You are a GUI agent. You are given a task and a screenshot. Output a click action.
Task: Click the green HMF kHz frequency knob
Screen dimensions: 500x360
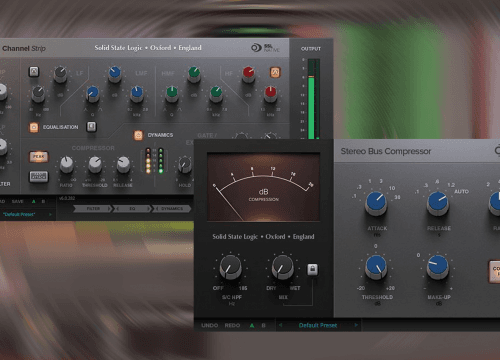click(216, 94)
